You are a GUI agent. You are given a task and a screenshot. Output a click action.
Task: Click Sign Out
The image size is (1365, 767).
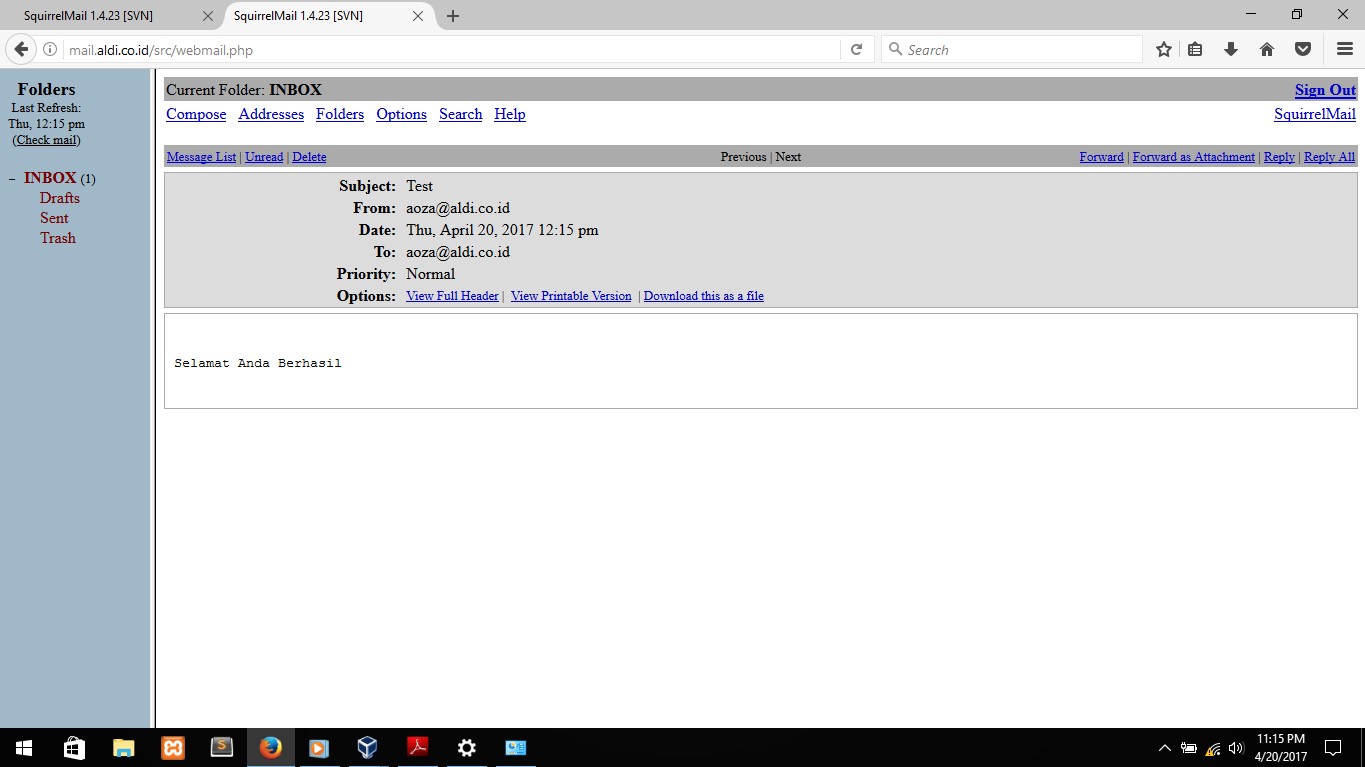(1325, 90)
